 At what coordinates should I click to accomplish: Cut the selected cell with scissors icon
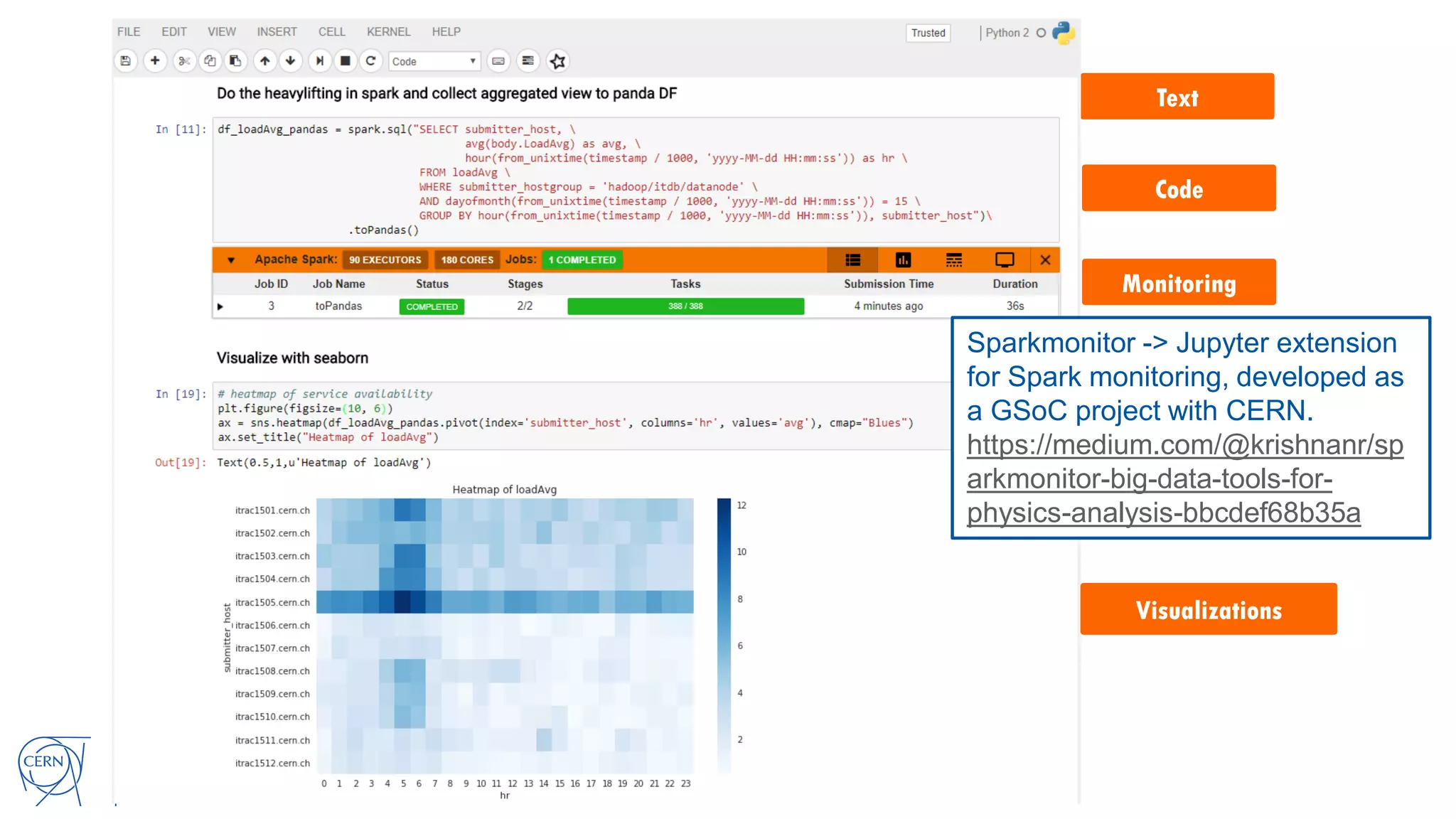[184, 61]
